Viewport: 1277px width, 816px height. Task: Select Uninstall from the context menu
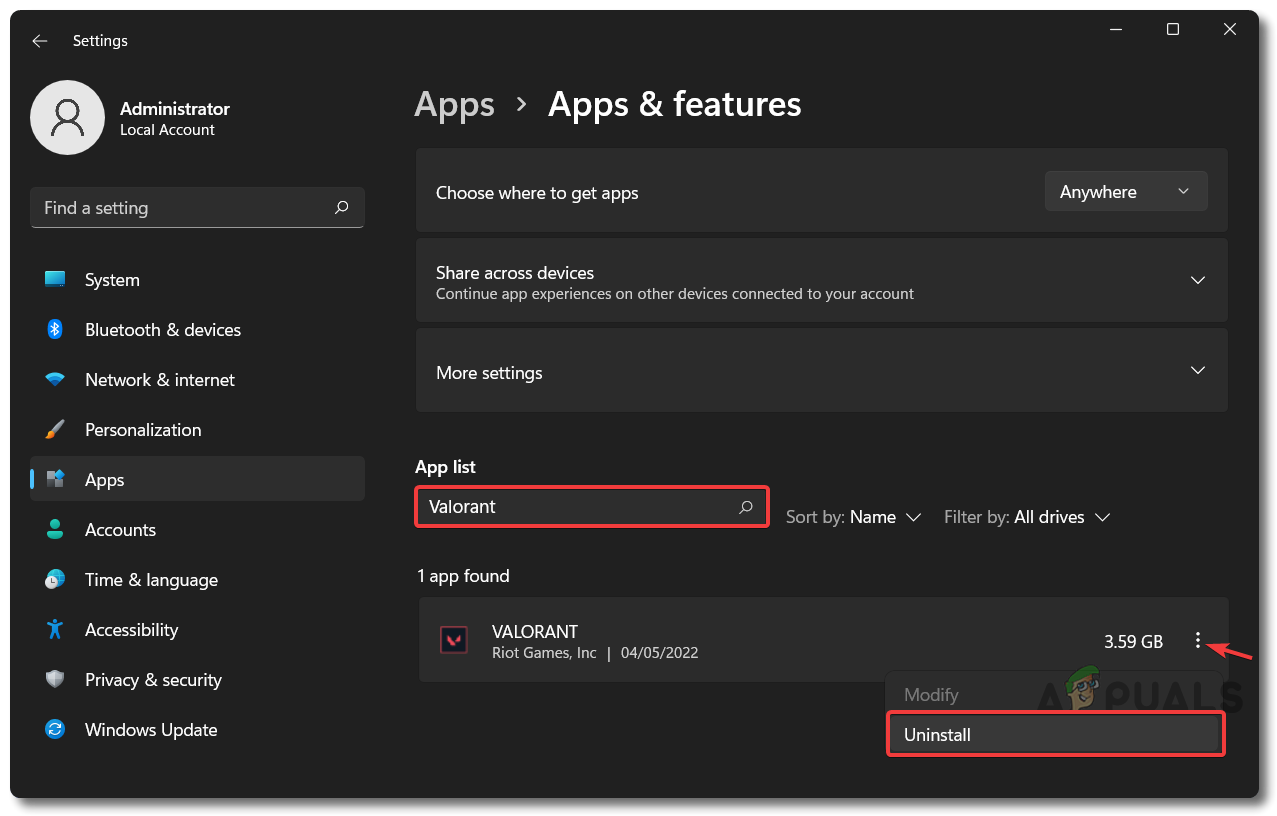coord(1055,735)
